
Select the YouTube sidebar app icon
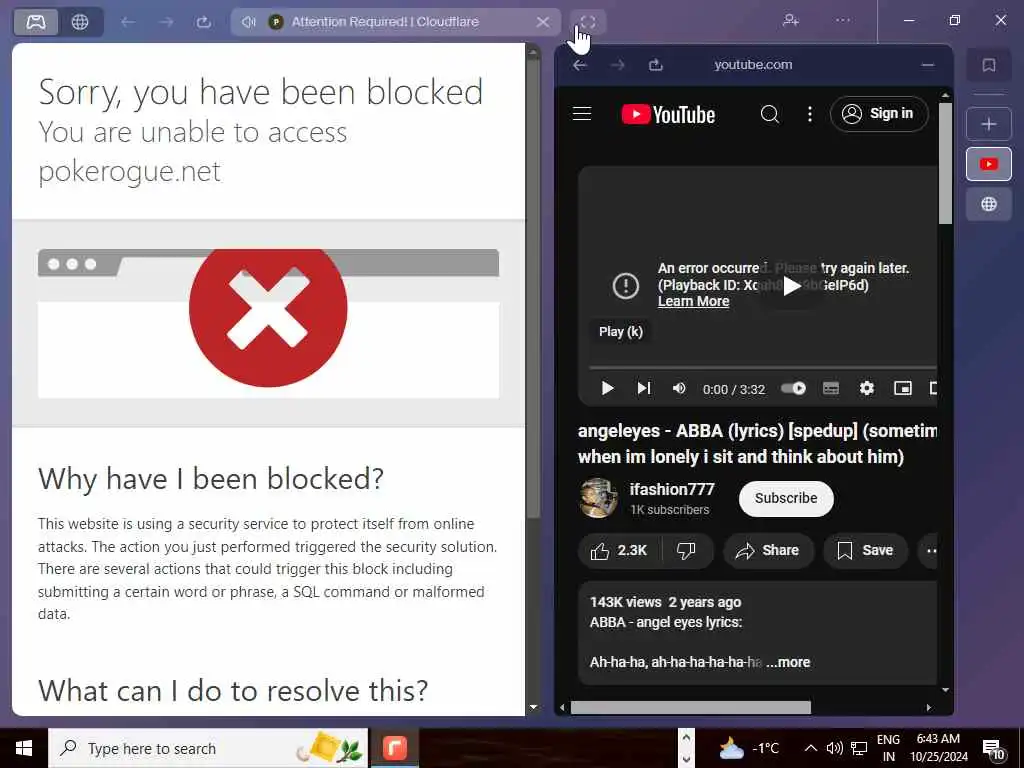tap(989, 164)
